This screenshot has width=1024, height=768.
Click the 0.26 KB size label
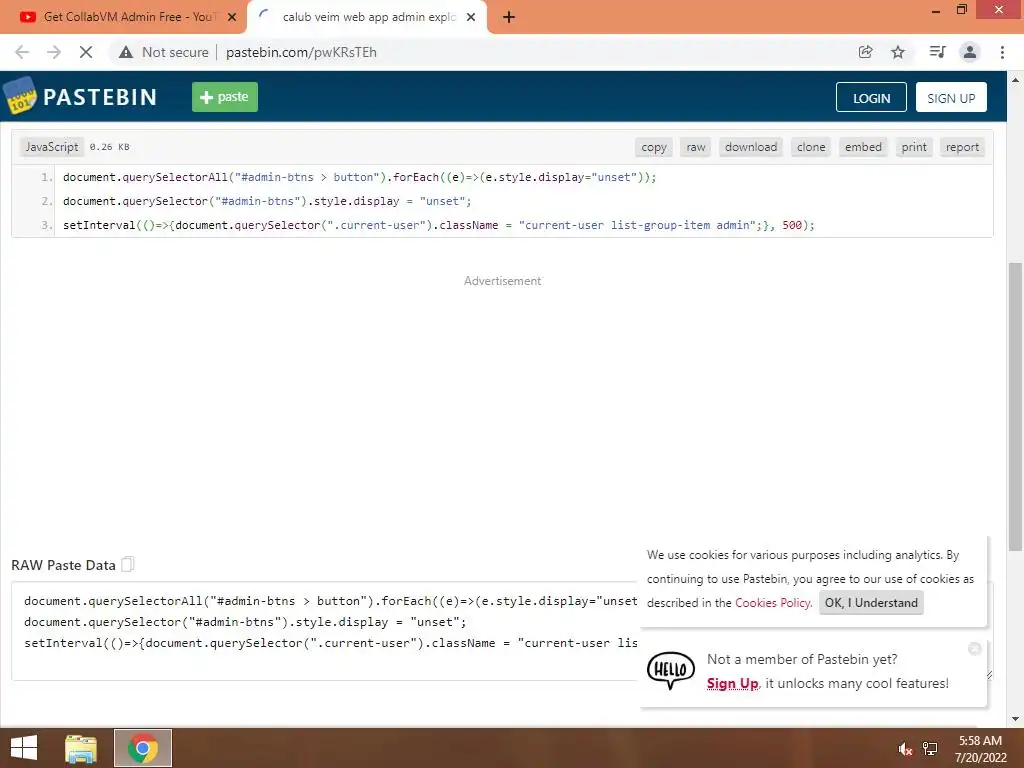coord(110,147)
